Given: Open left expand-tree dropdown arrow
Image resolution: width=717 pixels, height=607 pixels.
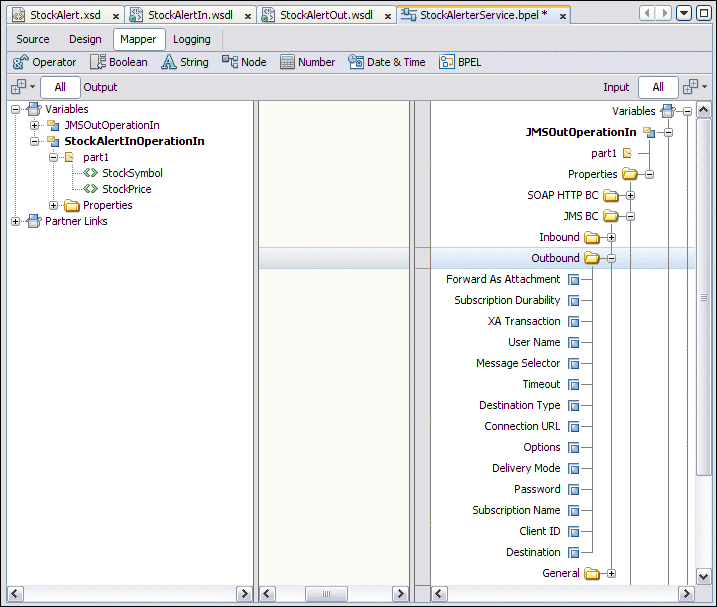Looking at the screenshot, I should [x=32, y=86].
